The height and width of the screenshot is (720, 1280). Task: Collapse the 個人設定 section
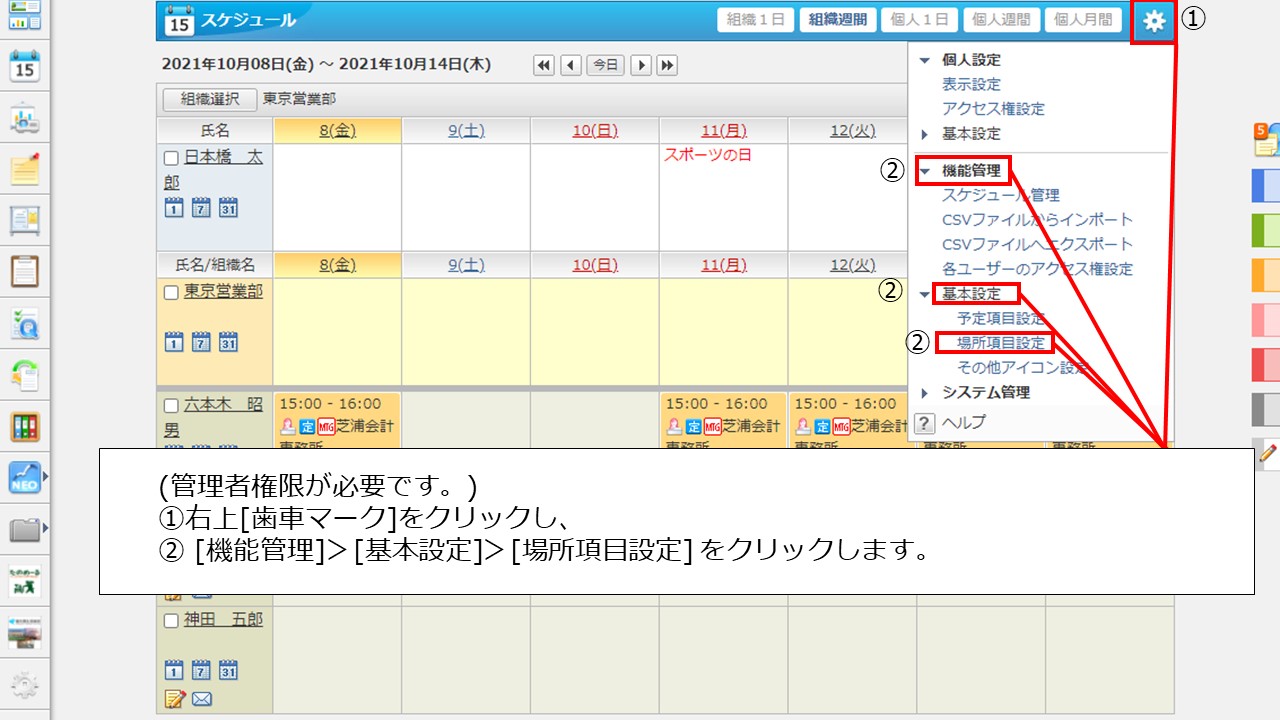[924, 60]
